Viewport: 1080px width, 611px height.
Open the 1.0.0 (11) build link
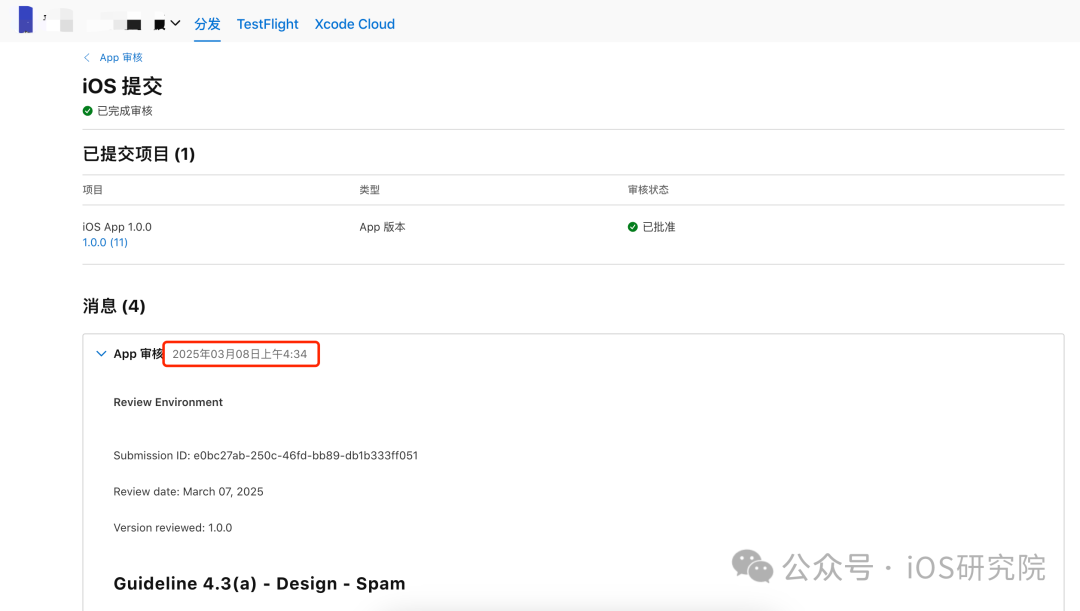[105, 242]
